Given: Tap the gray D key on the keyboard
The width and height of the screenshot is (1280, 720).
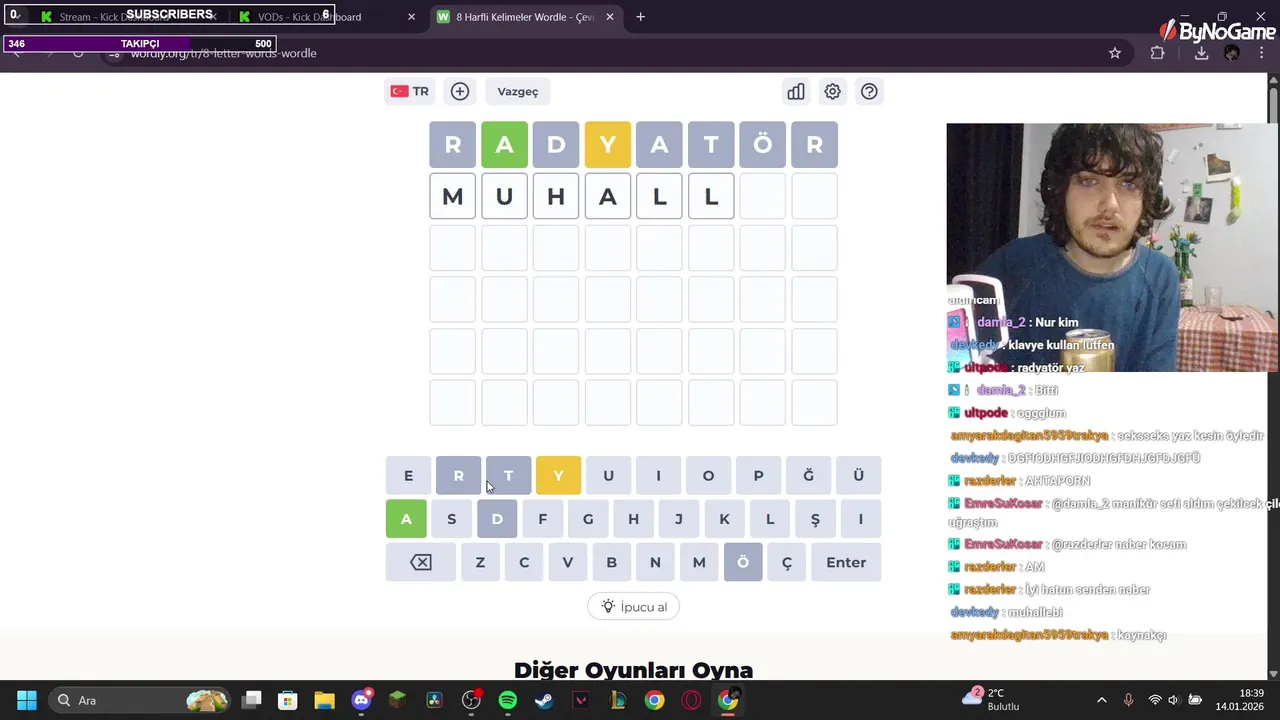Looking at the screenshot, I should point(497,519).
